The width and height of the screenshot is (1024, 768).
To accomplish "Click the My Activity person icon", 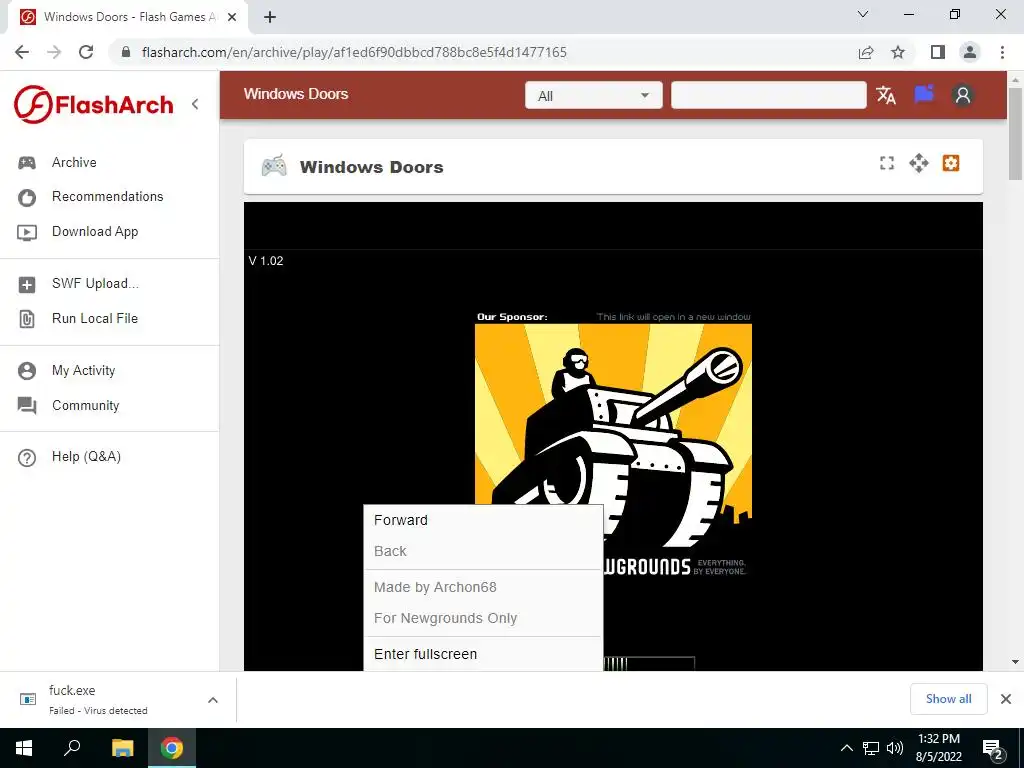I will [x=27, y=371].
